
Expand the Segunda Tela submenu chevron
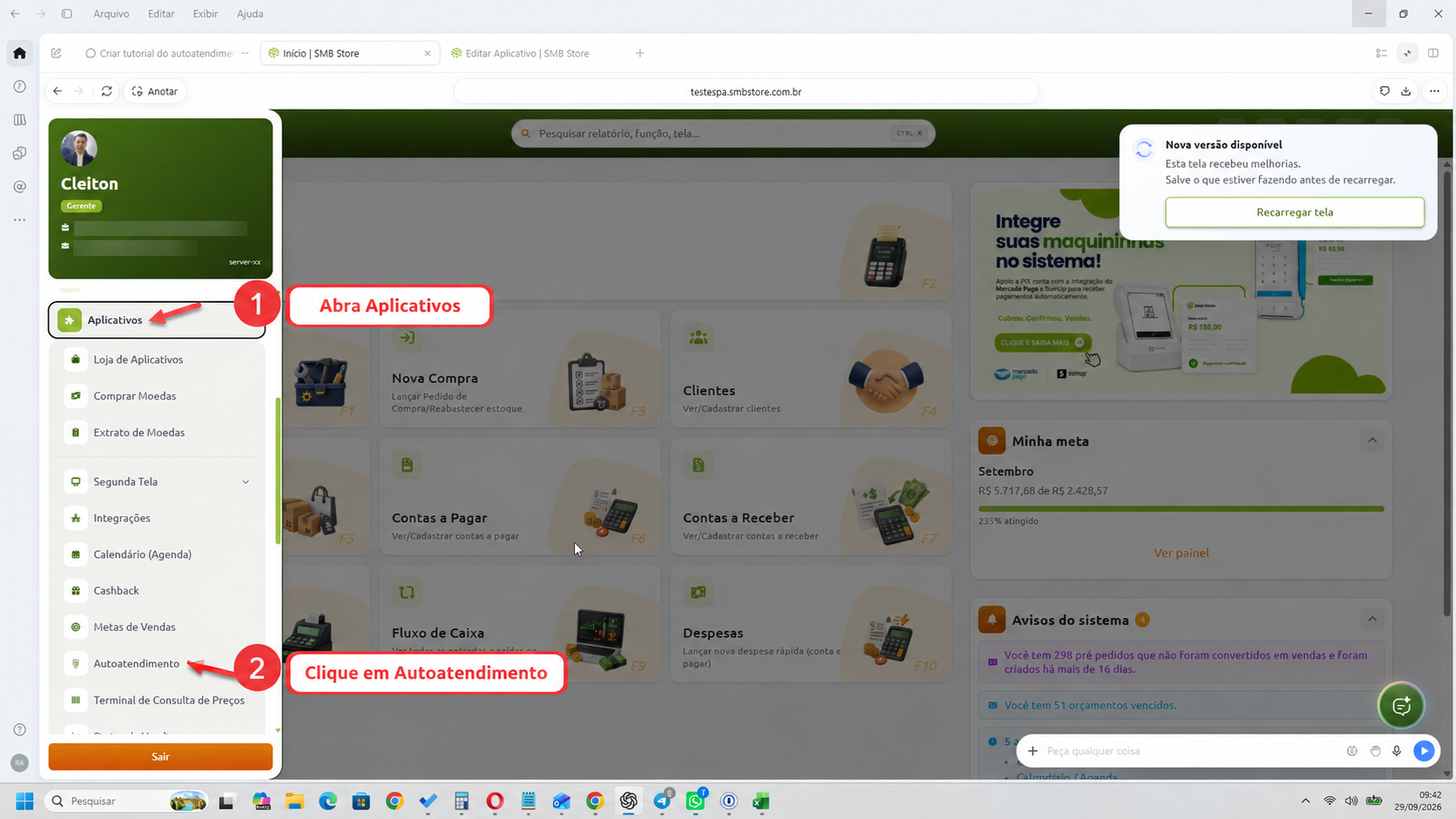pyautogui.click(x=246, y=482)
